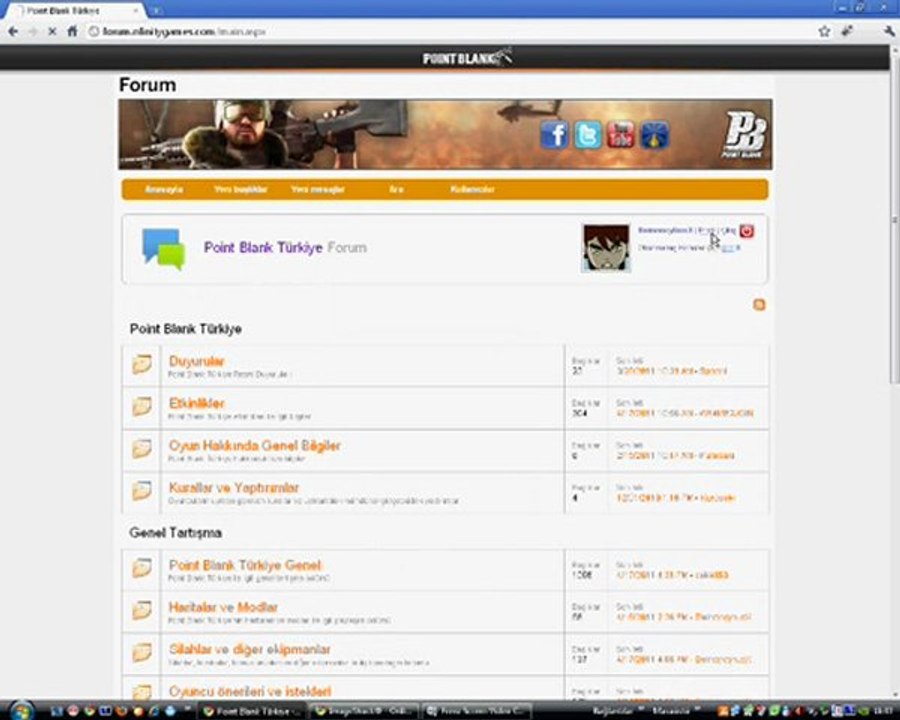Open the YouTube icon in banner
The height and width of the screenshot is (720, 900).
click(x=620, y=135)
